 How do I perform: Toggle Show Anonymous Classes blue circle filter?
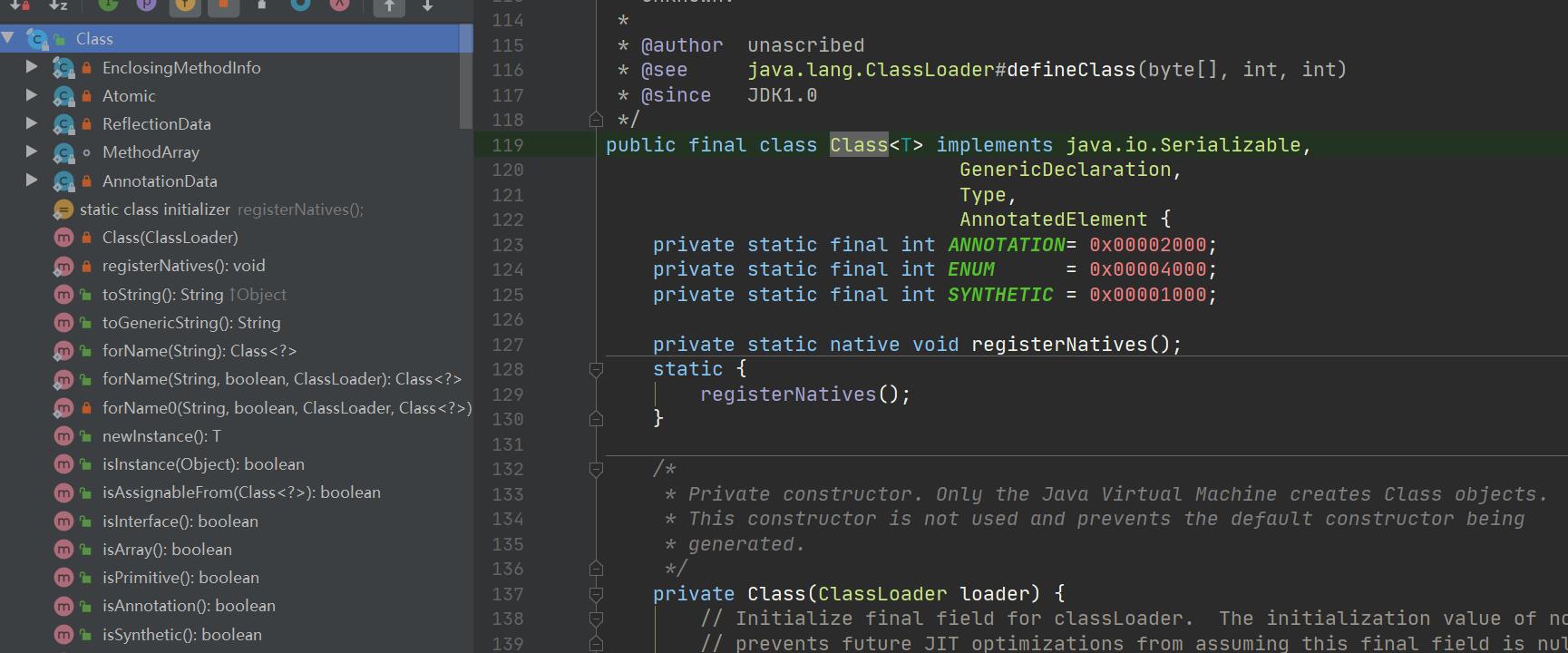300,5
